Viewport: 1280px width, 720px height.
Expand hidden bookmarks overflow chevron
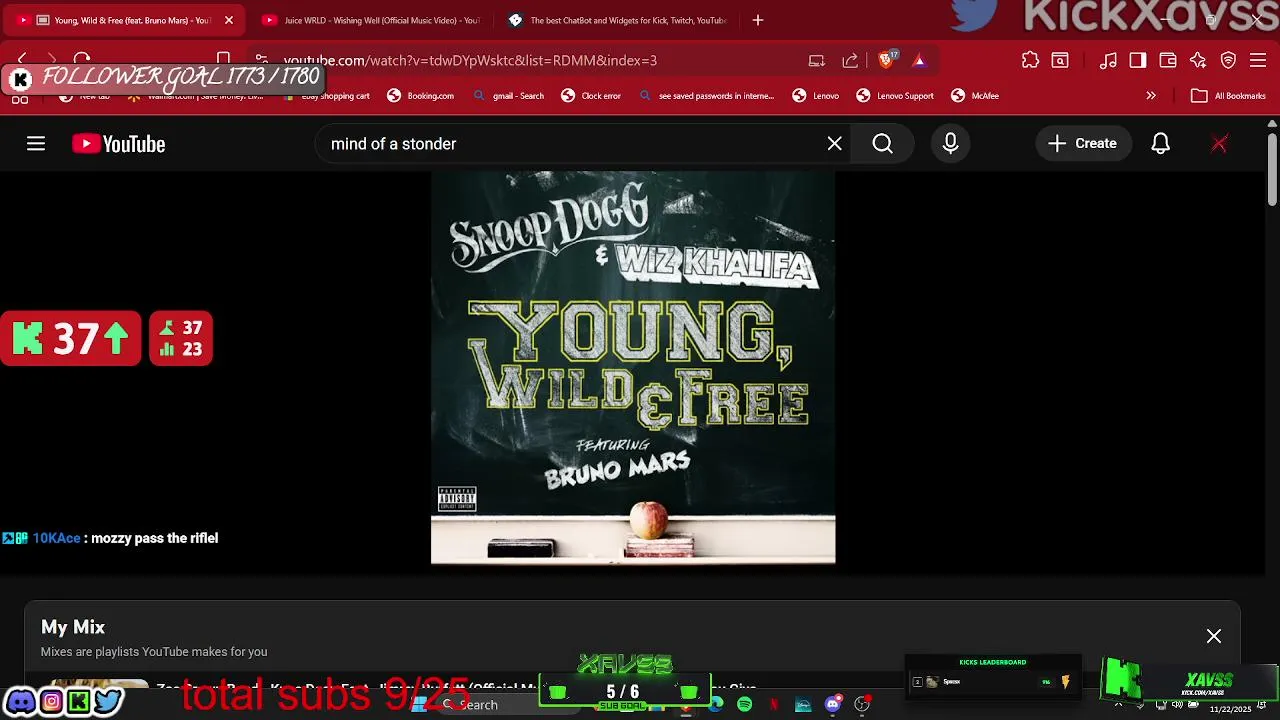click(1151, 96)
